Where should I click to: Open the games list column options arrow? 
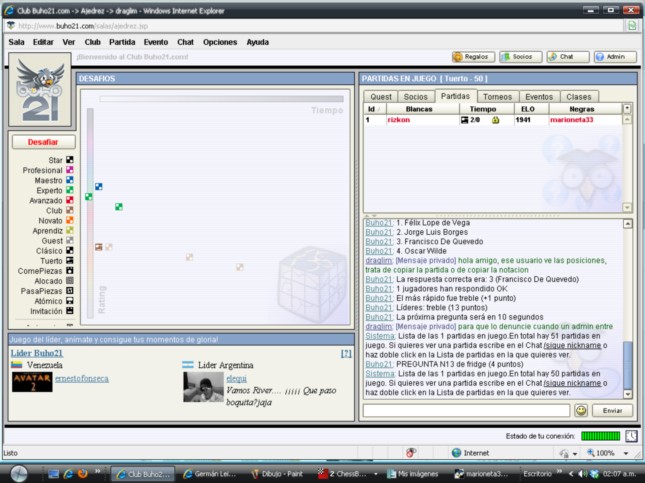point(627,109)
